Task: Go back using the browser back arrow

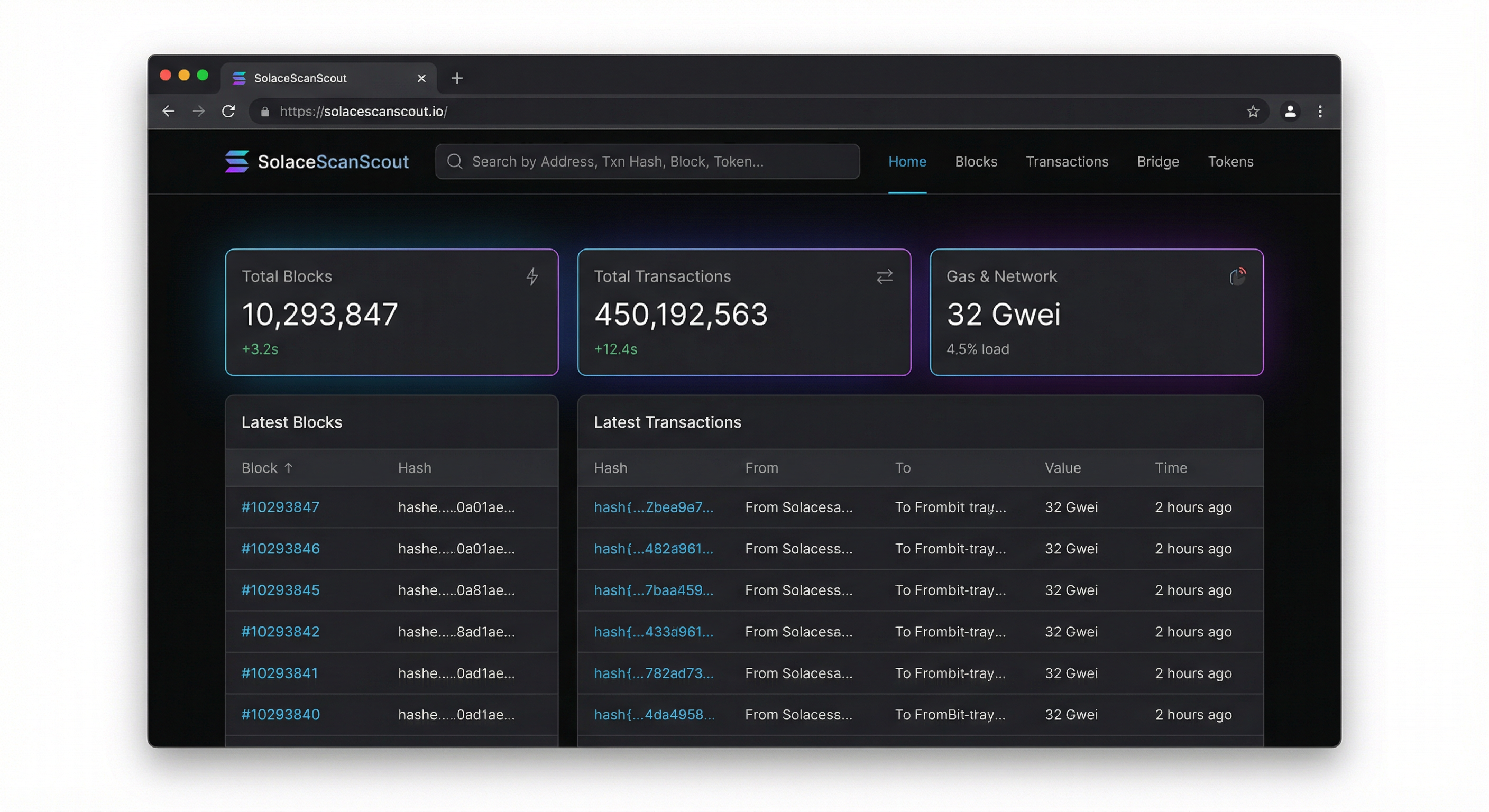Action: point(168,111)
